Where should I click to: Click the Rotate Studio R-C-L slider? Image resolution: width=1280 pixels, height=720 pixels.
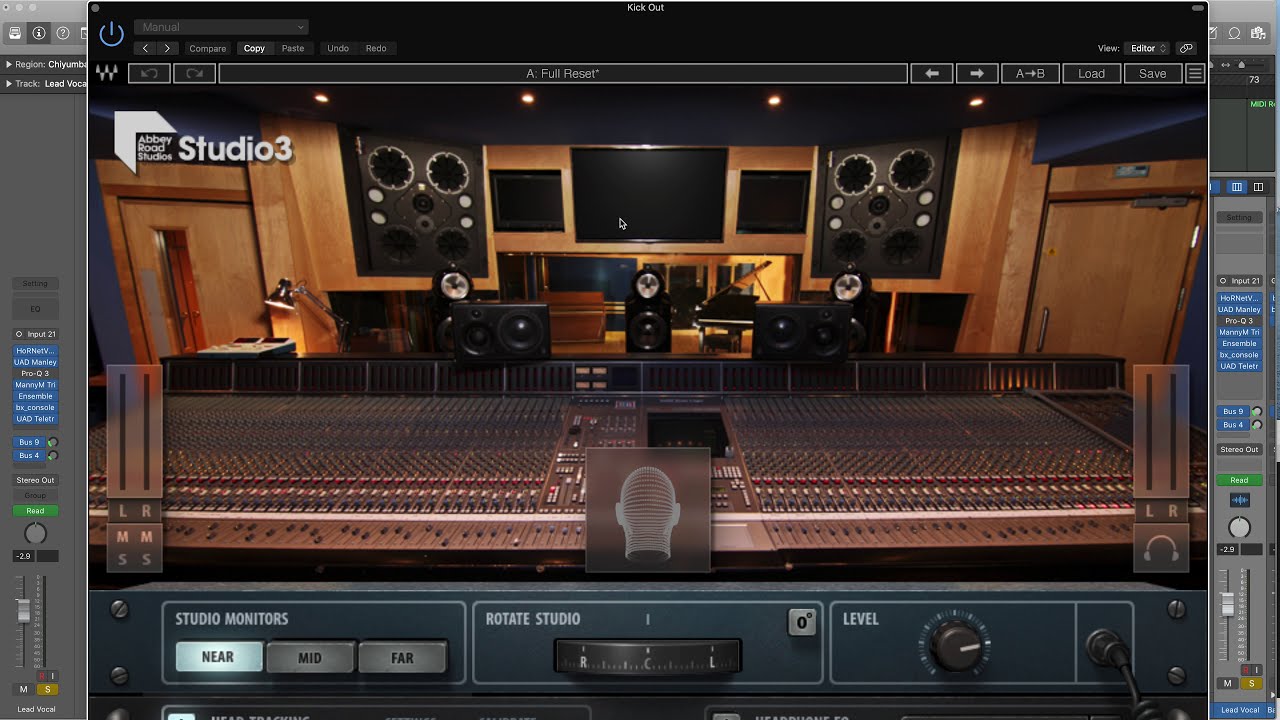[648, 657]
